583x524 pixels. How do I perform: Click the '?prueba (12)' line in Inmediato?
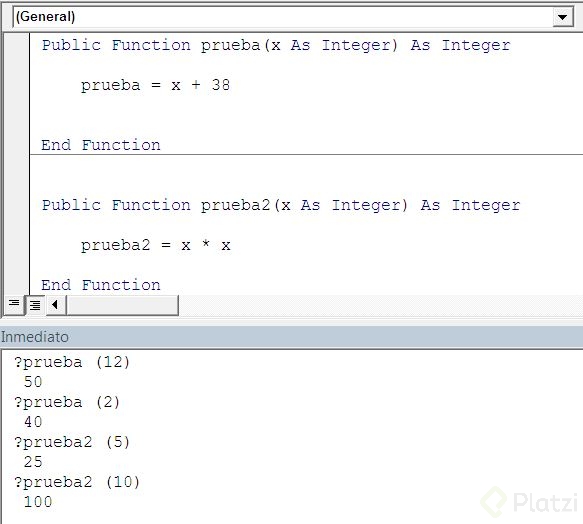72,362
